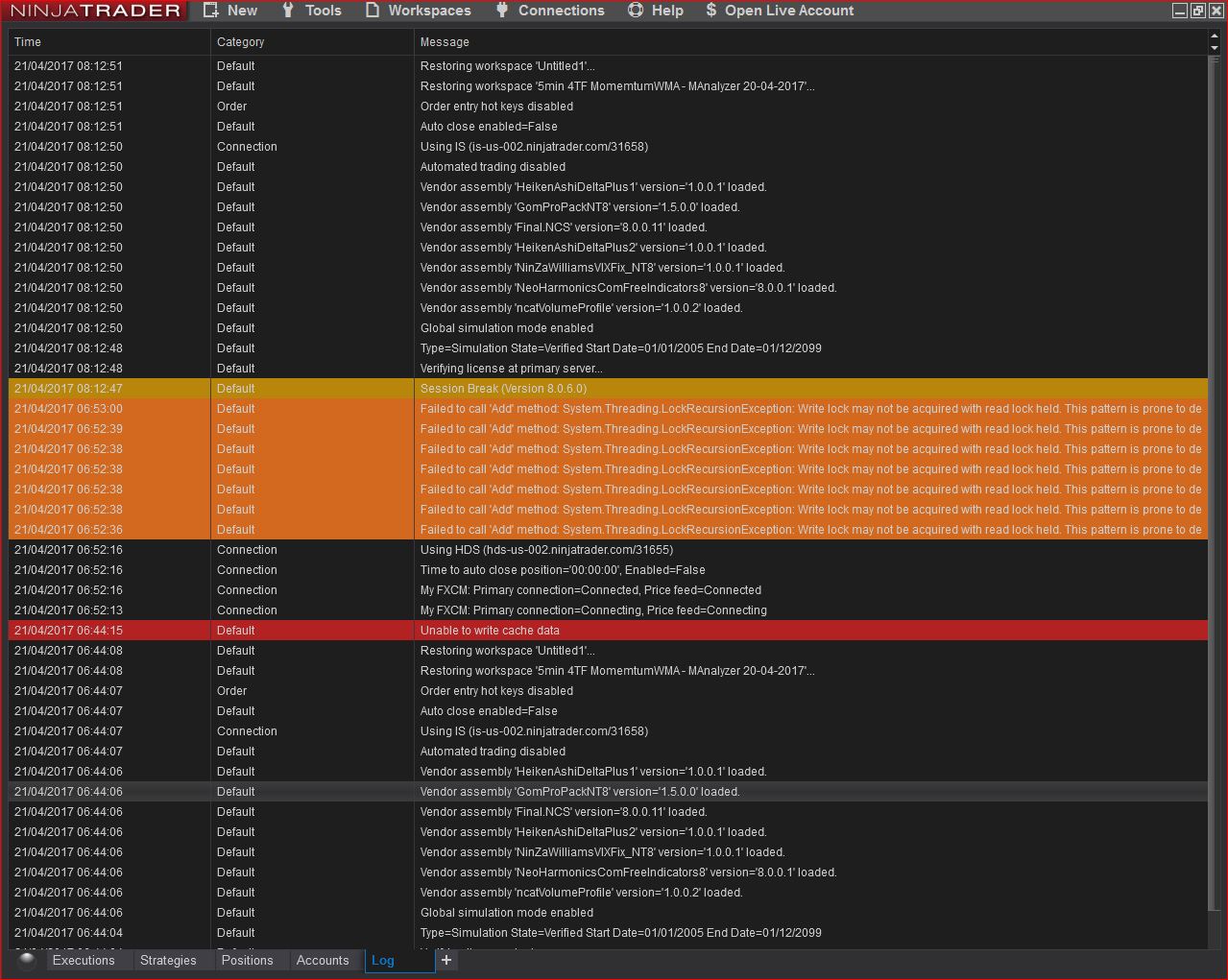The image size is (1228, 980).
Task: Open the Workspaces menu
Action: click(x=418, y=11)
